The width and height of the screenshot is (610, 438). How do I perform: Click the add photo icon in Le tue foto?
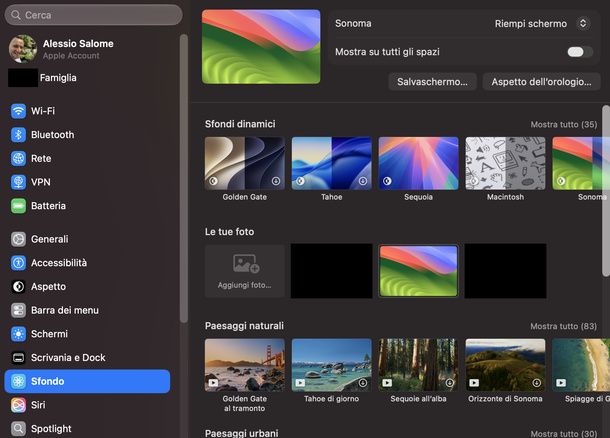(x=246, y=263)
